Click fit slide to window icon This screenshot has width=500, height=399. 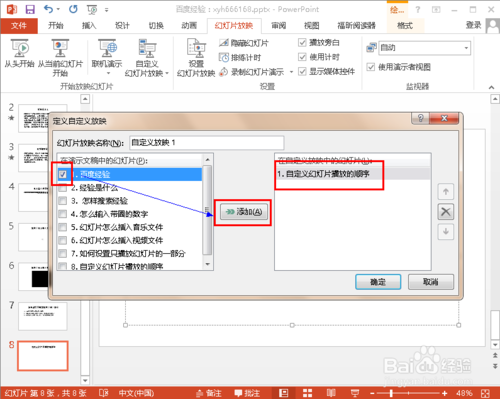click(486, 393)
